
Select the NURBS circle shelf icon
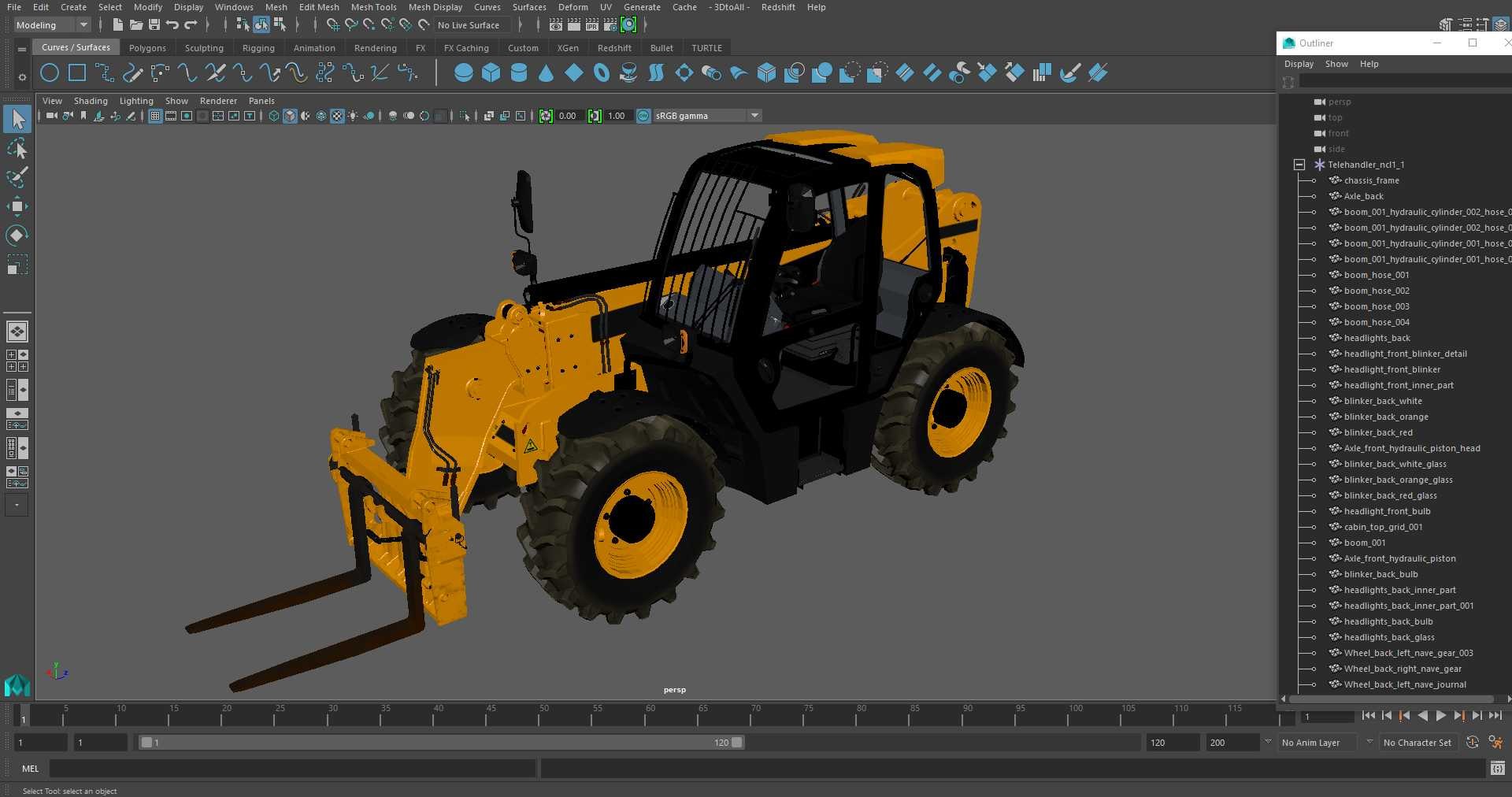[x=49, y=73]
